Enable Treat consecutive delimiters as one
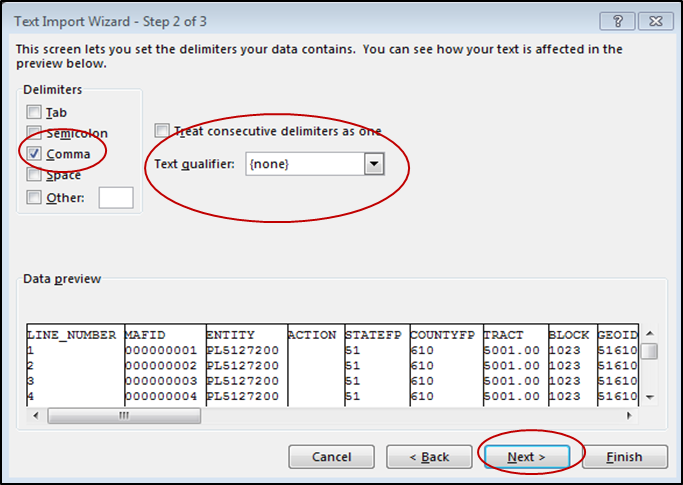Viewport: 683px width, 485px height. 162,131
